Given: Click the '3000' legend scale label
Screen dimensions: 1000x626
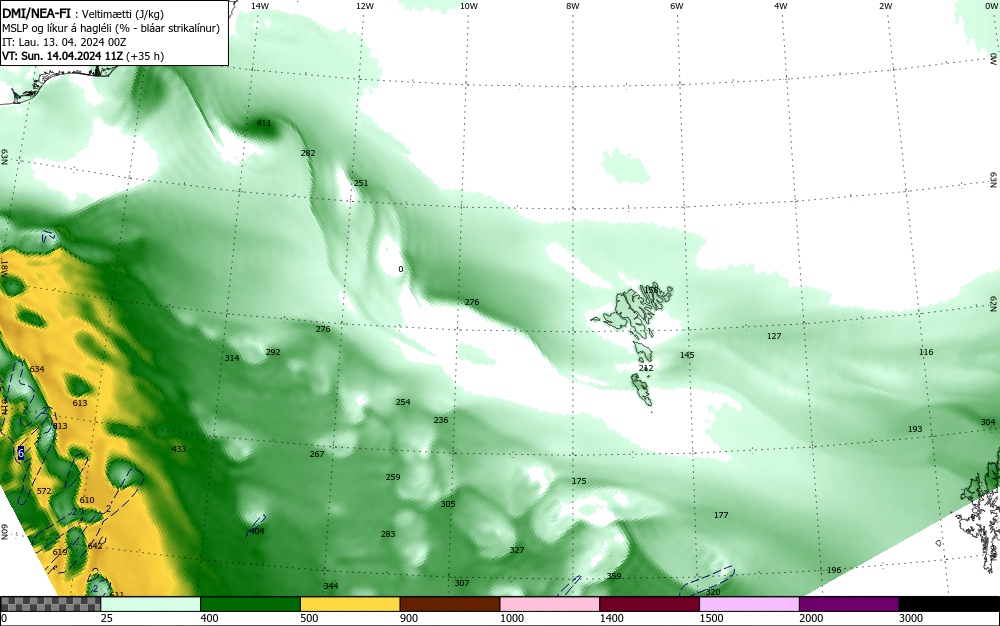Looking at the screenshot, I should (911, 618).
